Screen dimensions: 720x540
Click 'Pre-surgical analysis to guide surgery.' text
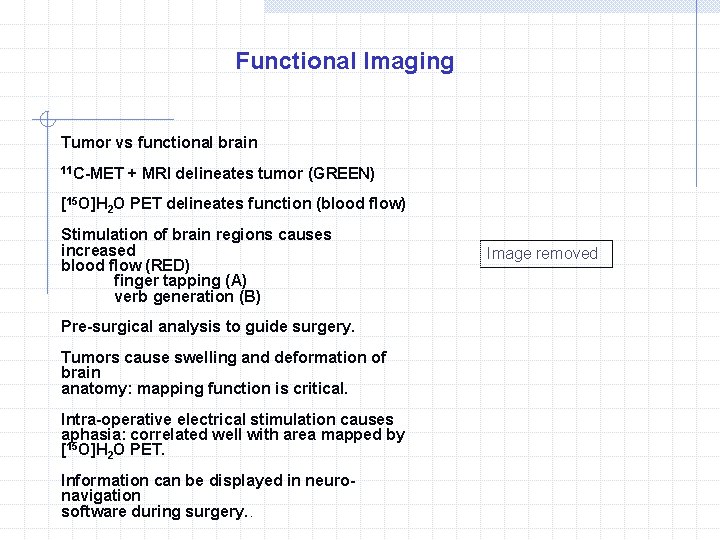pos(208,327)
